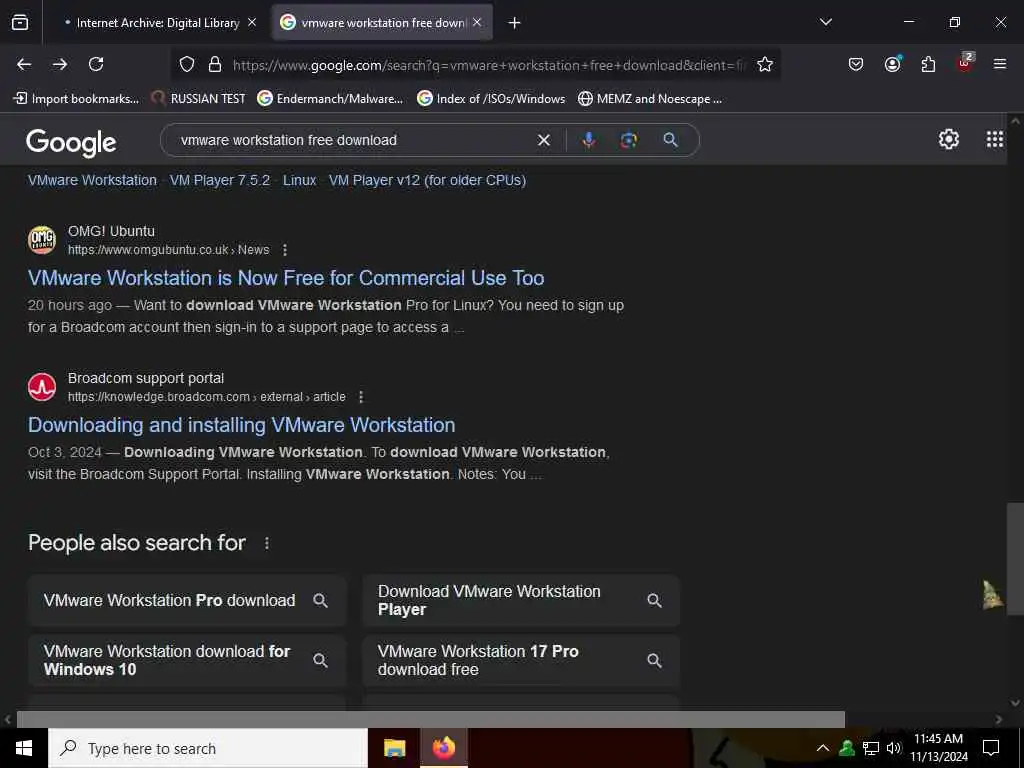The image size is (1024, 768).
Task: Bookmark this page with the star icon
Action: click(x=765, y=64)
